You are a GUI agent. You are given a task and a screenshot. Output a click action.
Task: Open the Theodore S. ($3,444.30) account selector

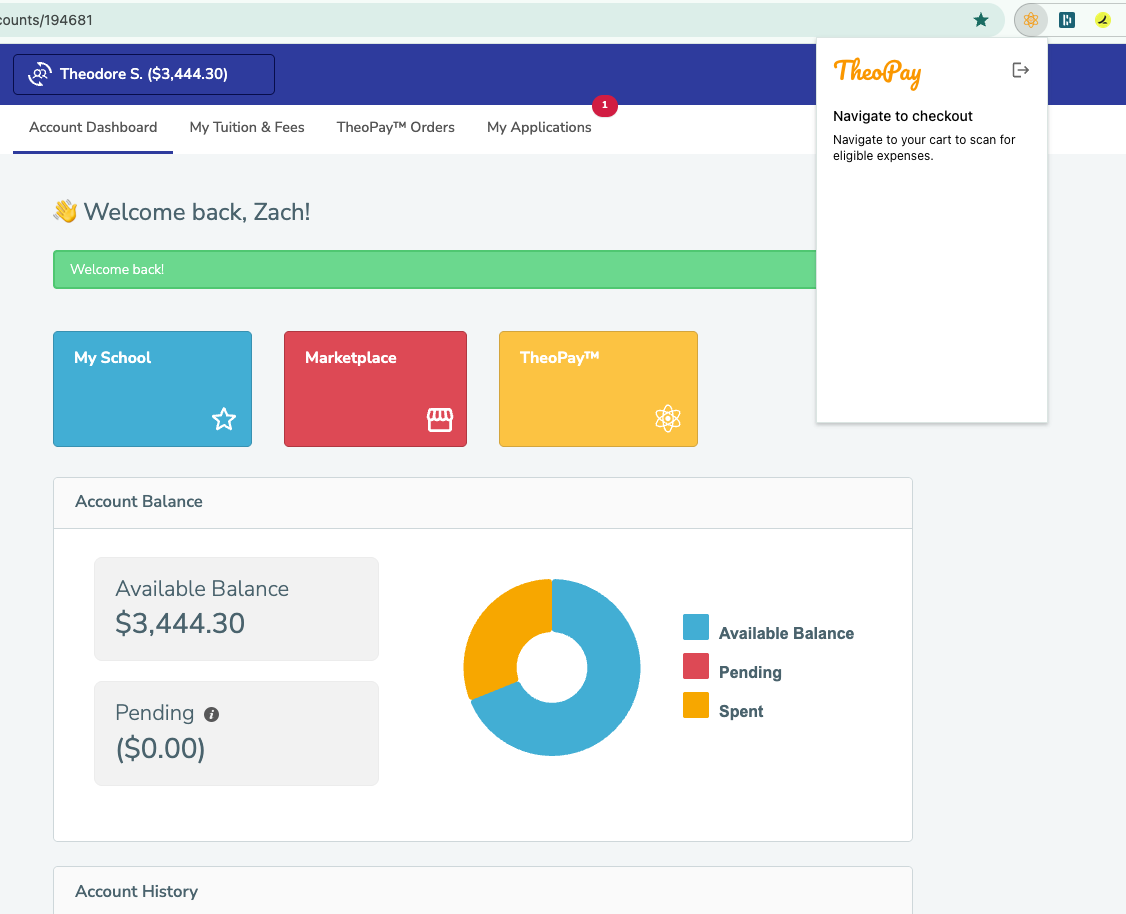pos(144,74)
